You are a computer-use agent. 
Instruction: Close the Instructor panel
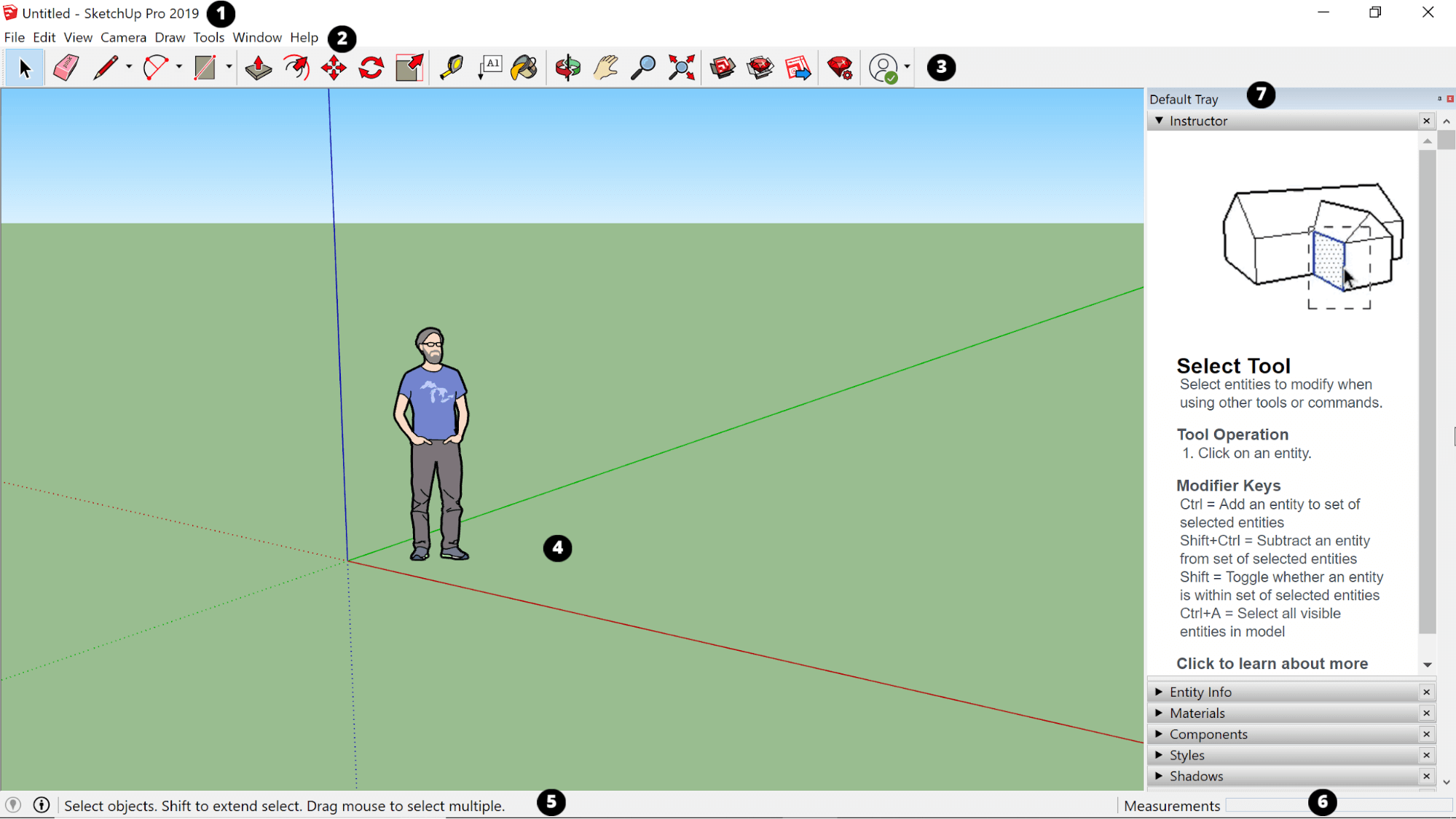click(x=1427, y=120)
